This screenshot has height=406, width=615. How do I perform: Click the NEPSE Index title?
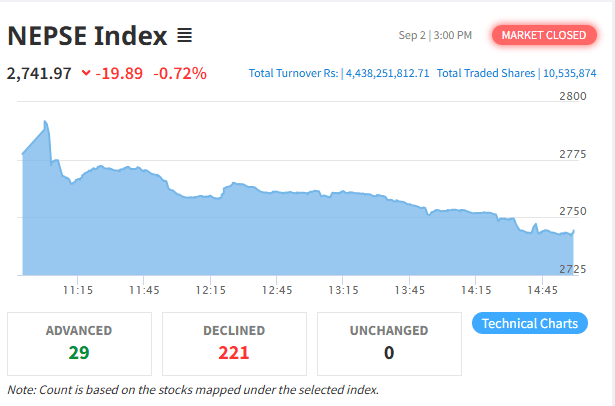[x=87, y=37]
